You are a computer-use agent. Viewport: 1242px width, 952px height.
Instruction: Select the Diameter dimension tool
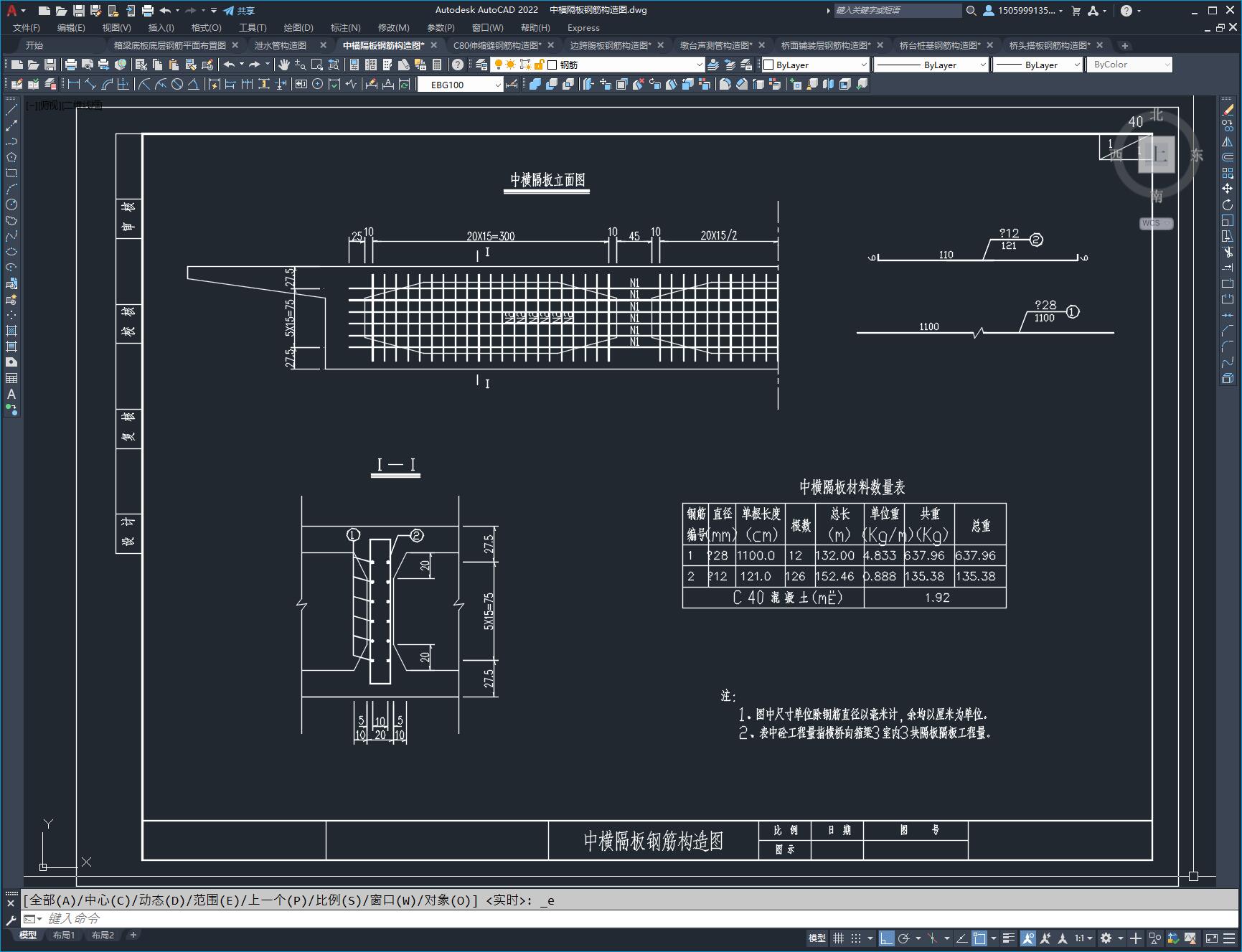tap(177, 84)
